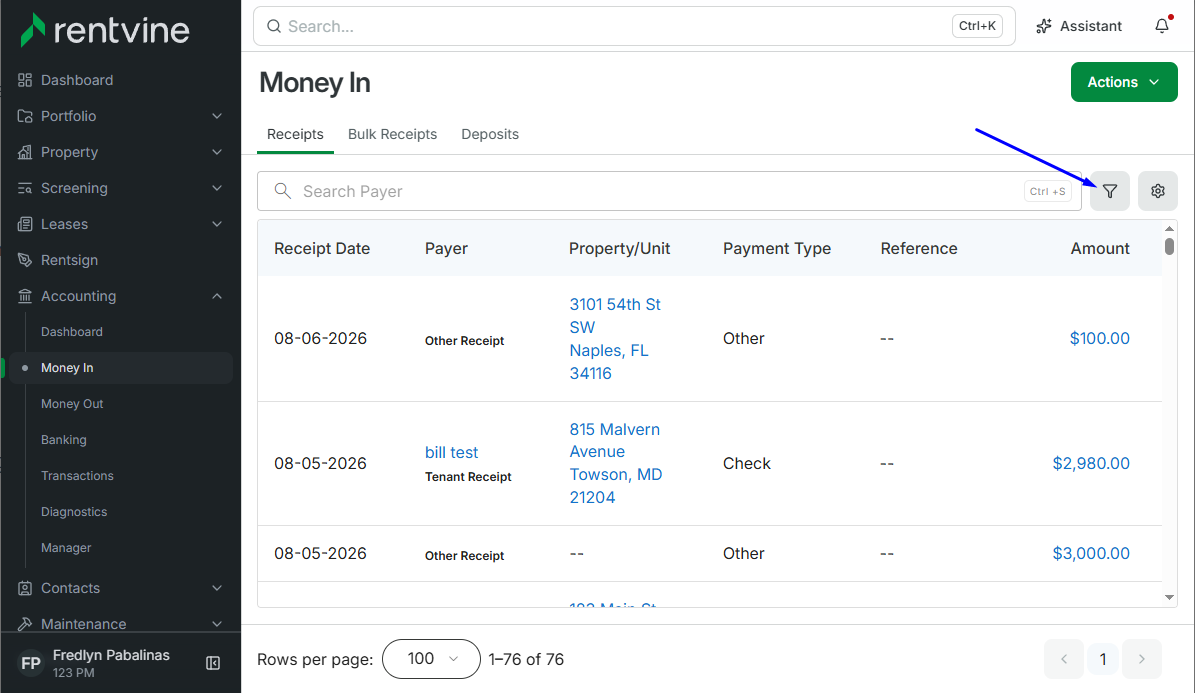
Task: Click the Maintenance wrench icon
Action: (x=25, y=624)
